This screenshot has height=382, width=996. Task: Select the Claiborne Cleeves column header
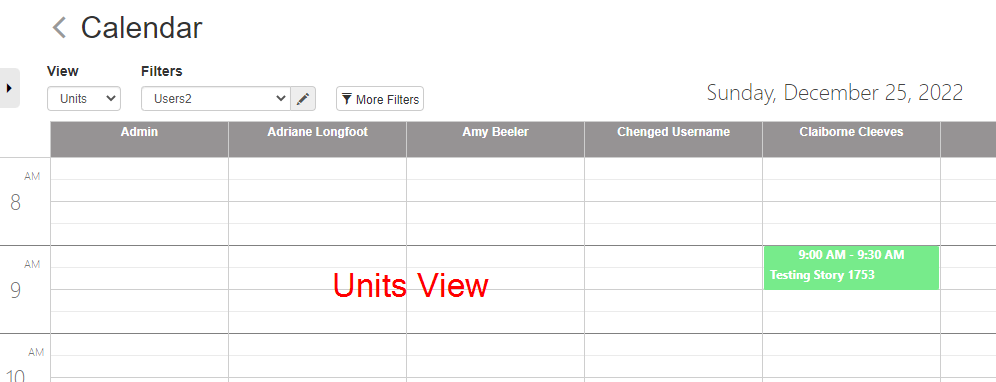[x=851, y=139]
